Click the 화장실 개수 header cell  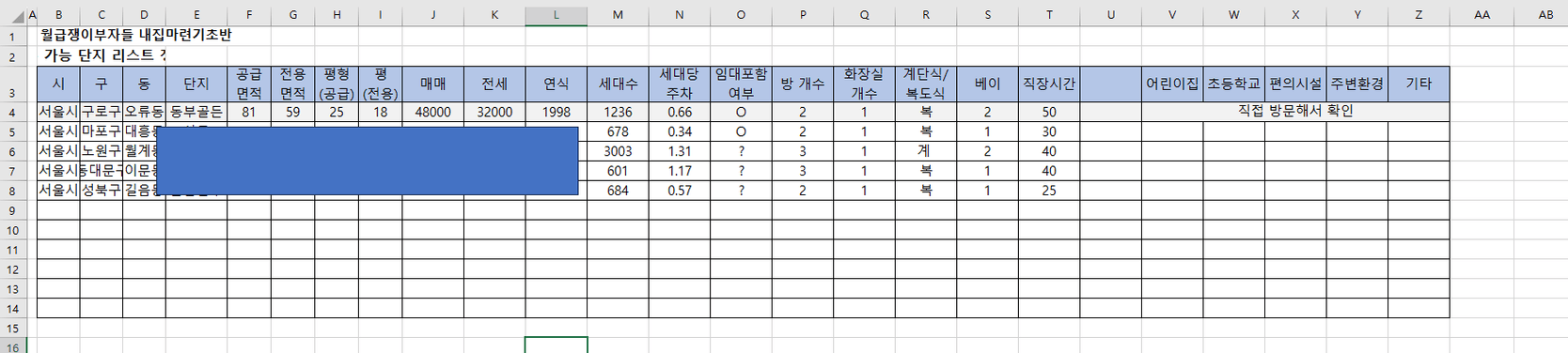click(864, 84)
